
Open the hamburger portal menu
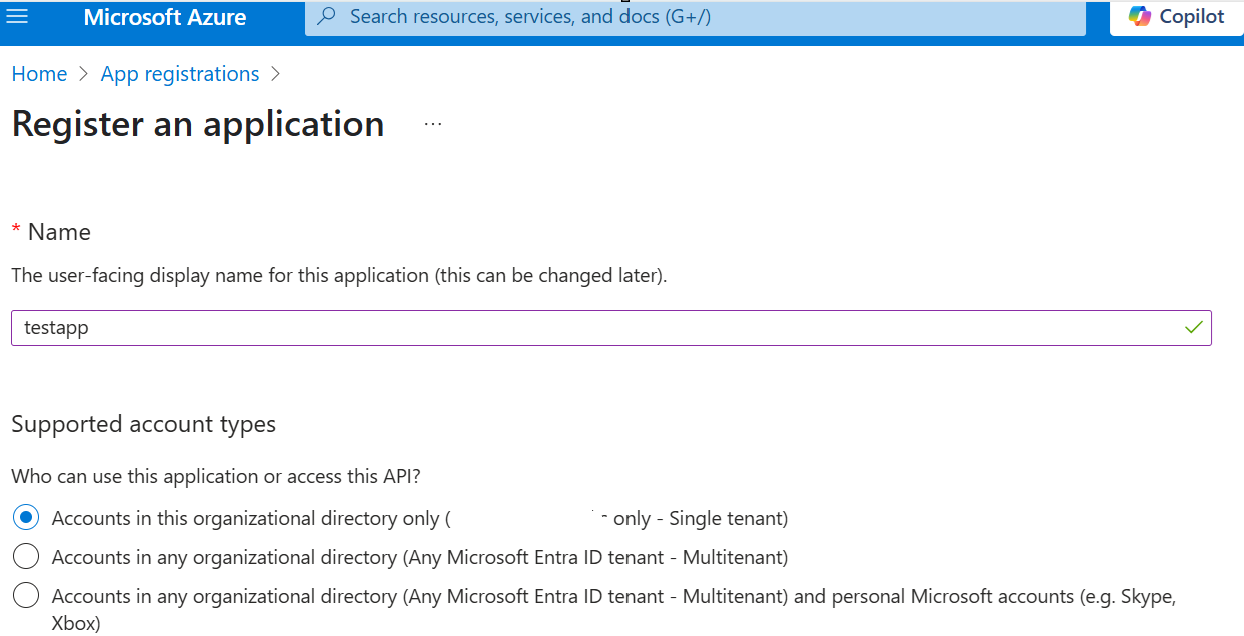pyautogui.click(x=18, y=17)
